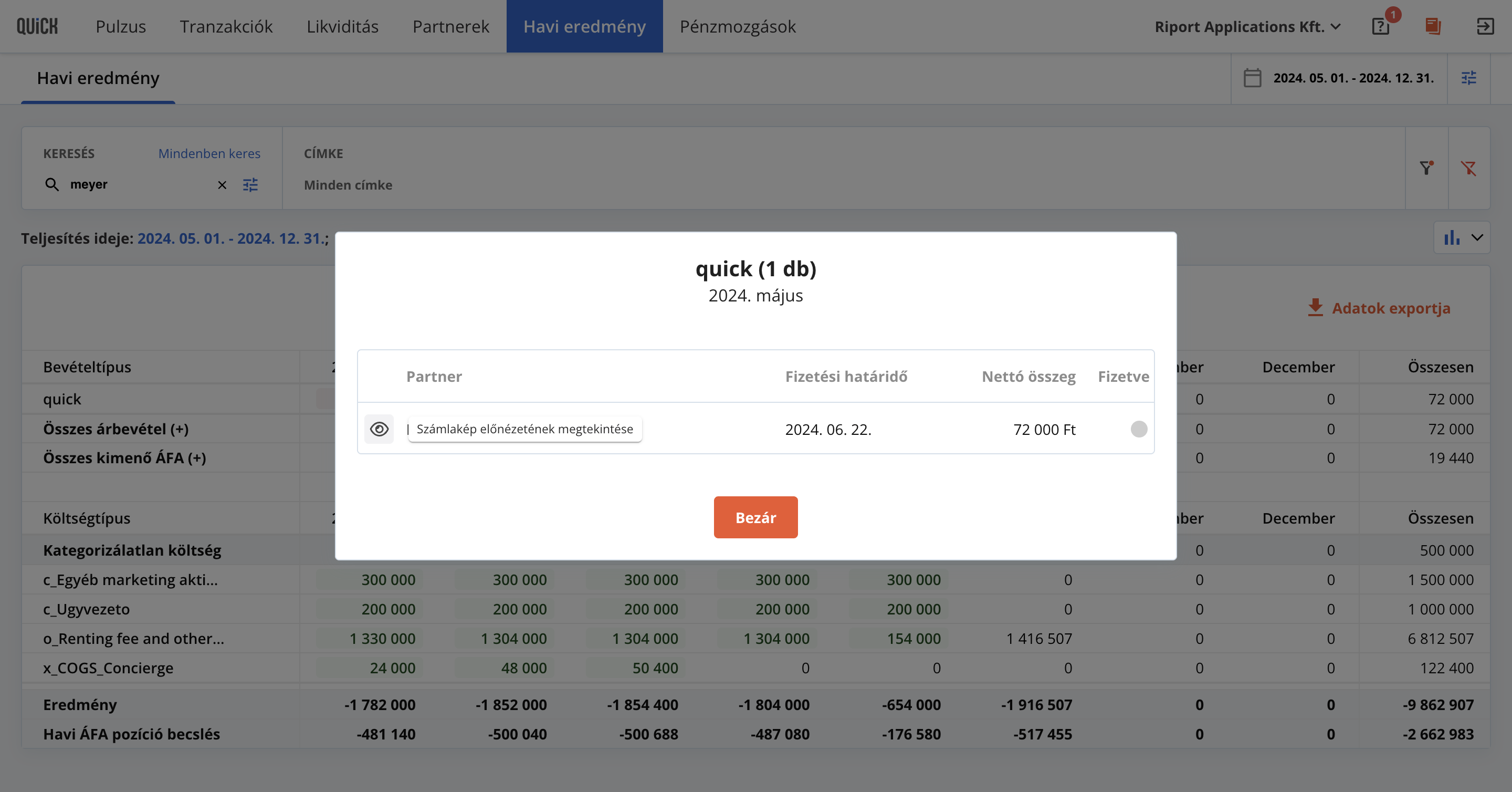Sort by the Partner column header
Image resolution: width=1512 pixels, height=792 pixels.
(x=434, y=377)
